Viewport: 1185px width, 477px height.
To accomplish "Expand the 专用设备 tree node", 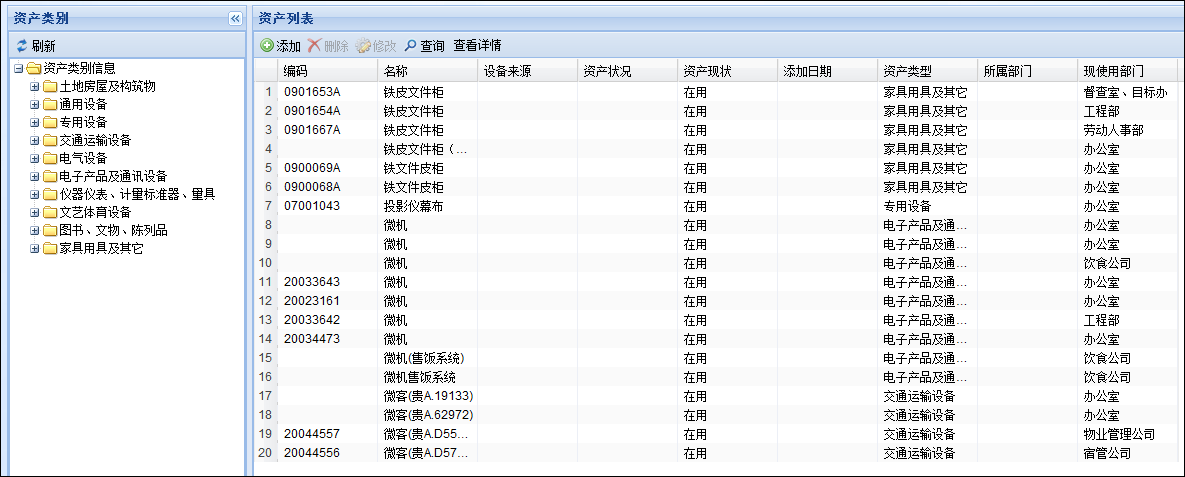I will [34, 122].
